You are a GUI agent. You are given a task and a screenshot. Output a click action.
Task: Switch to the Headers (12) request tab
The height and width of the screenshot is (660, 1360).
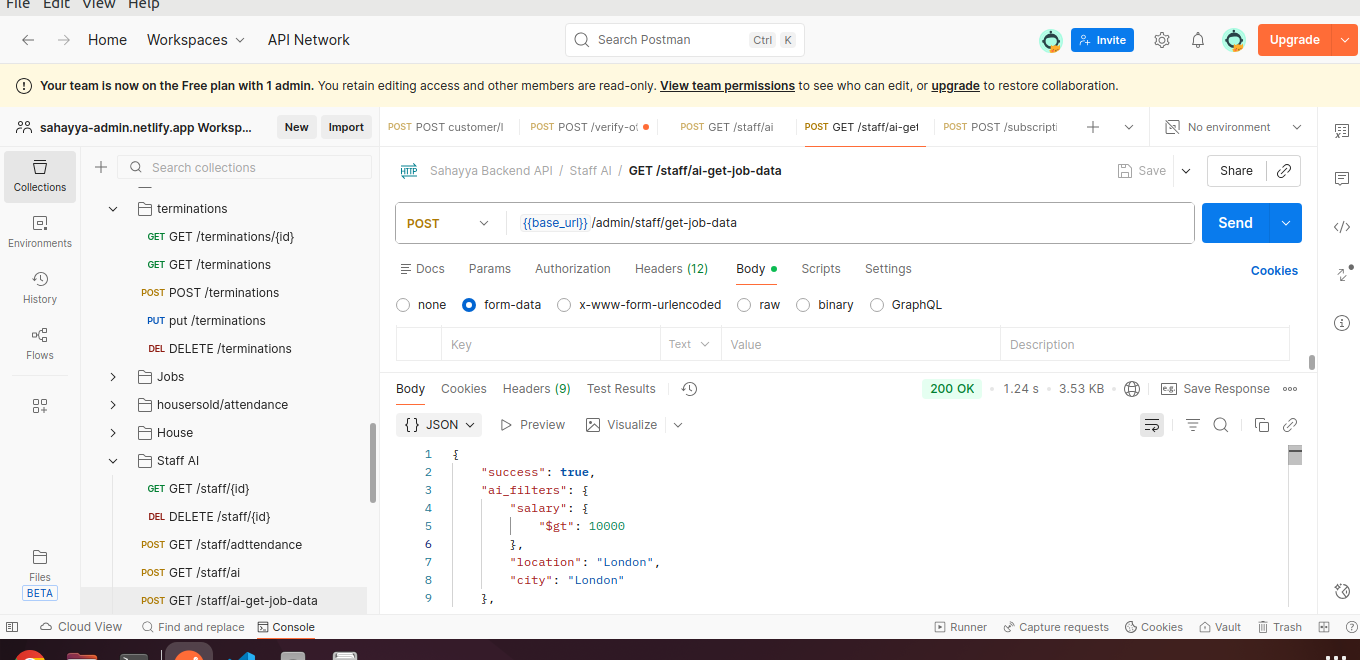[x=671, y=269]
